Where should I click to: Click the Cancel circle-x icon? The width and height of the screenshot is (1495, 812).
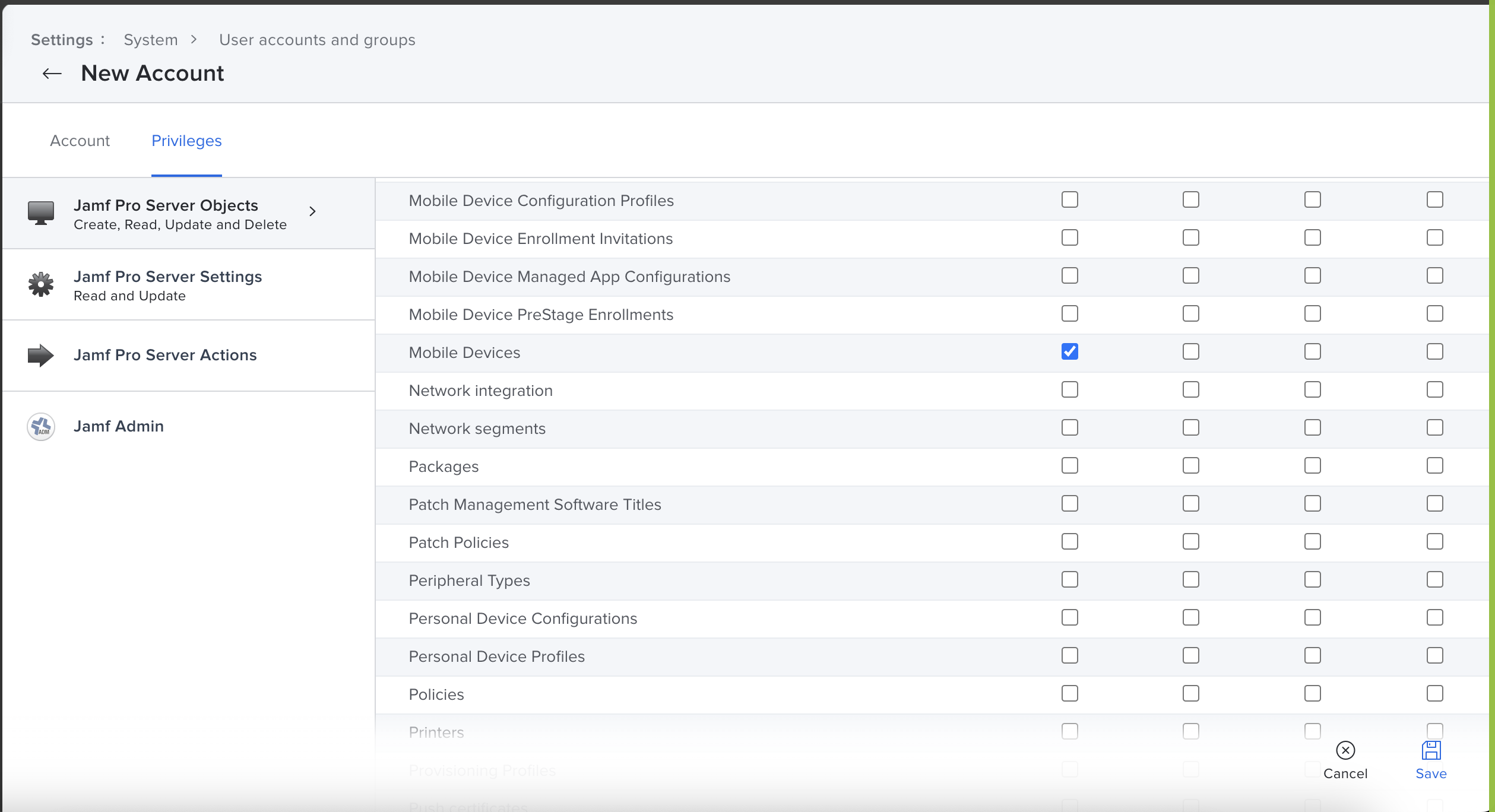coord(1345,751)
